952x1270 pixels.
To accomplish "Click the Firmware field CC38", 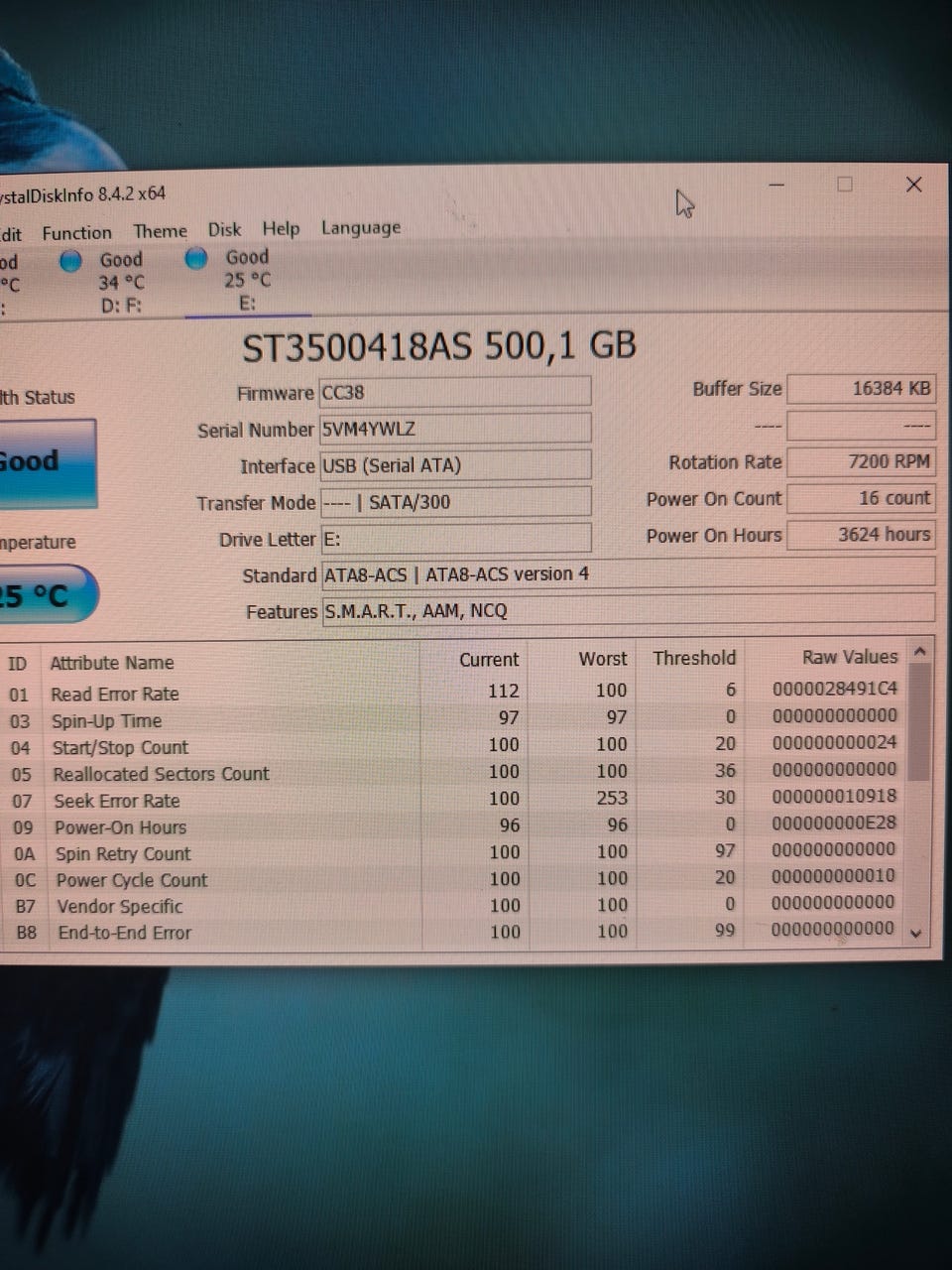I will click(x=454, y=391).
